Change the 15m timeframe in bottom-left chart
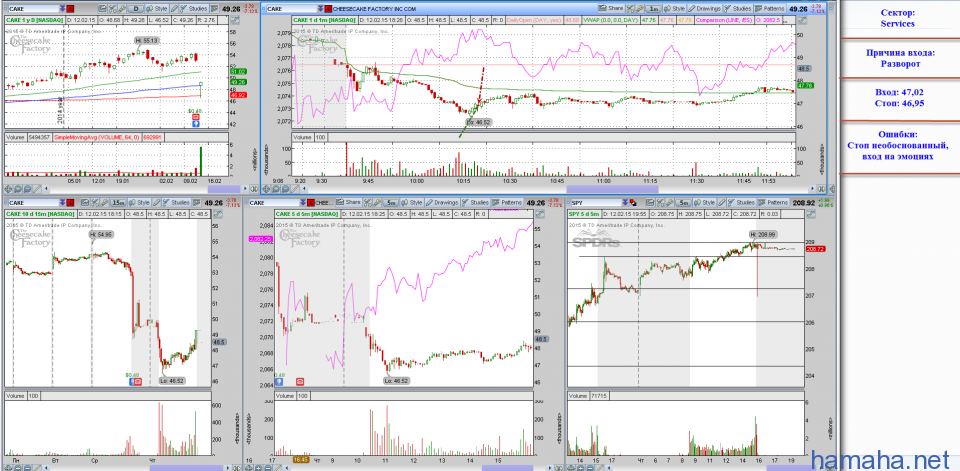The height and width of the screenshot is (471, 960). coord(118,203)
